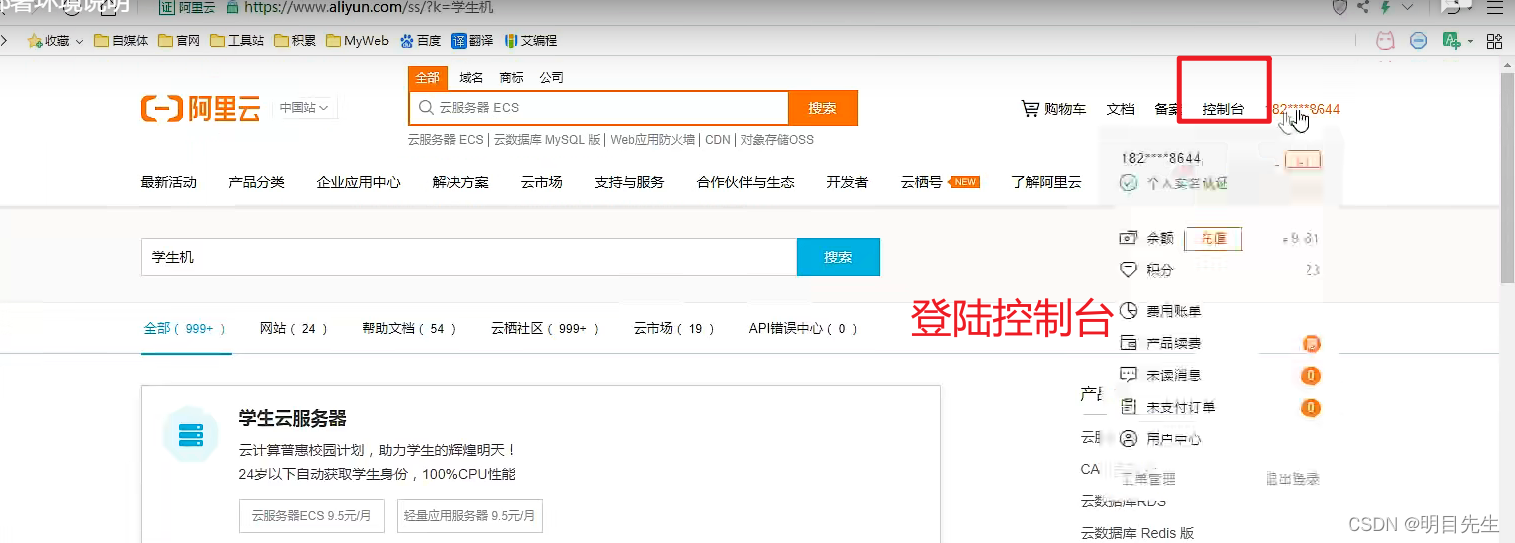Click the 学生机 search input field

click(x=468, y=257)
